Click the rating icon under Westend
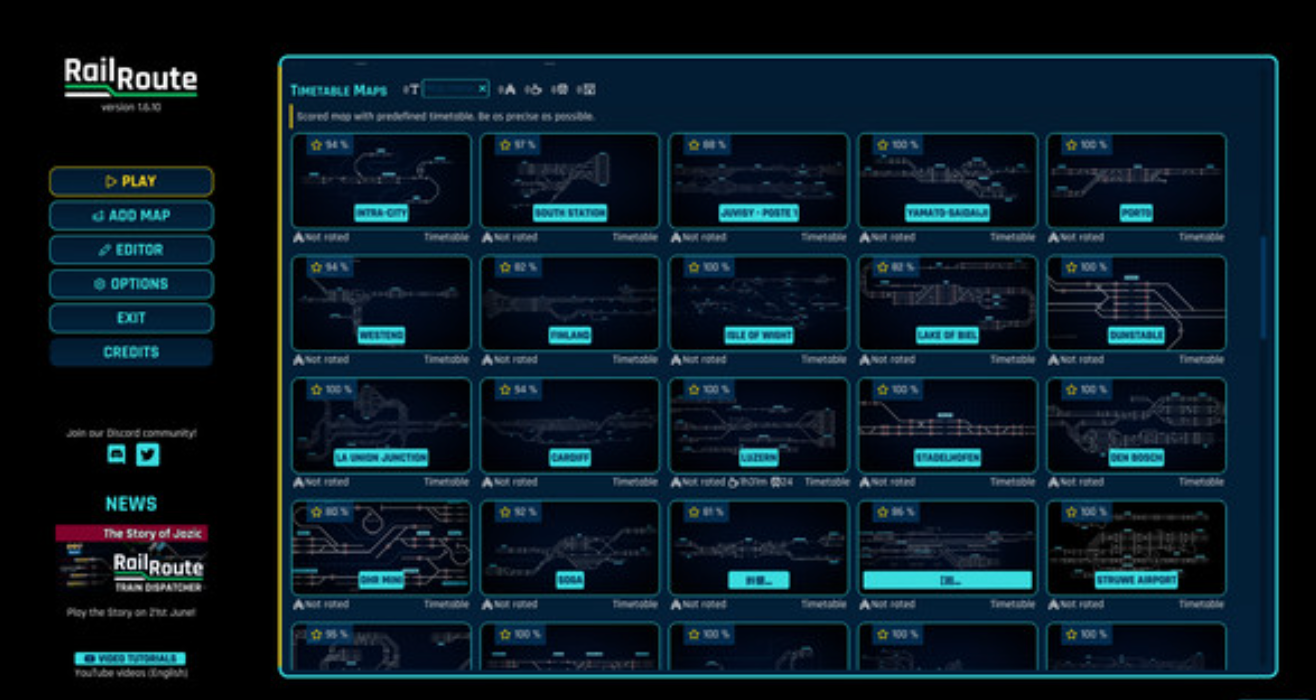The height and width of the screenshot is (700, 1316). 298,359
